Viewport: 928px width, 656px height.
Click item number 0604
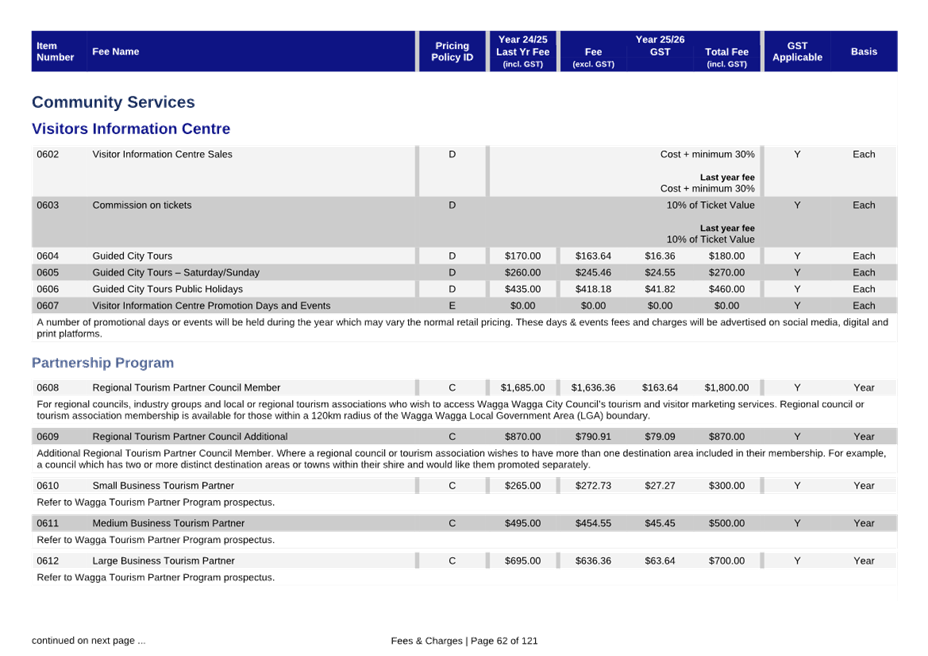point(48,256)
